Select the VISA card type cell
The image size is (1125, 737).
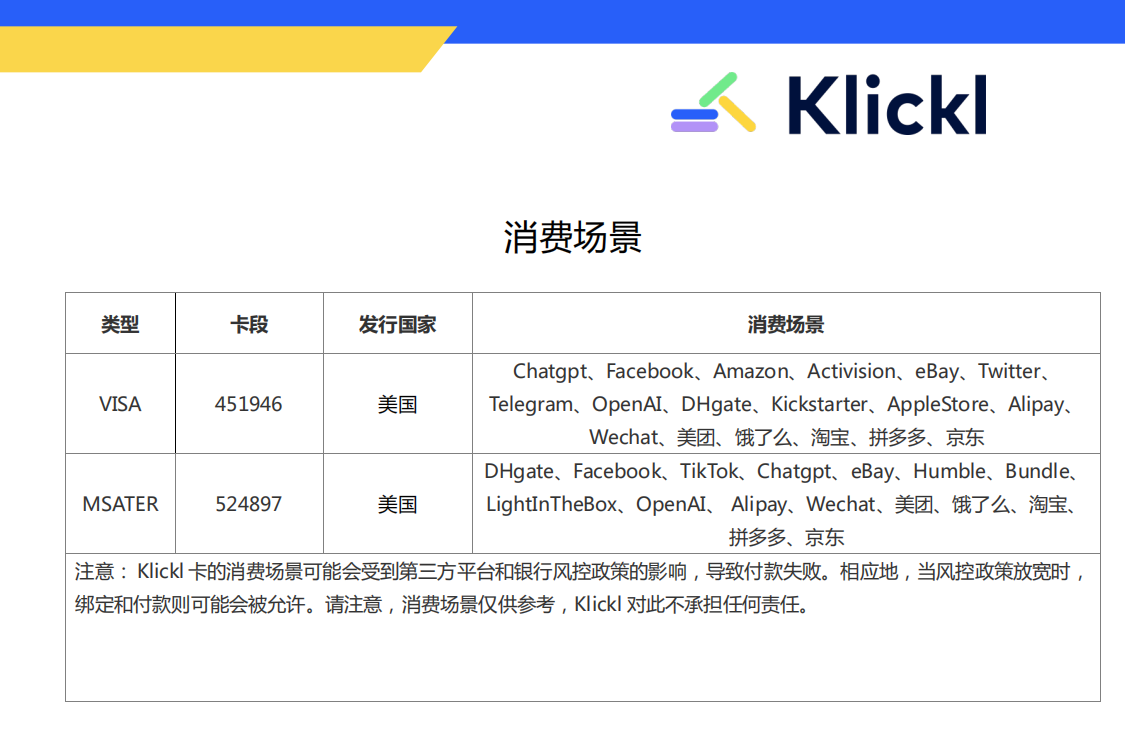(120, 404)
